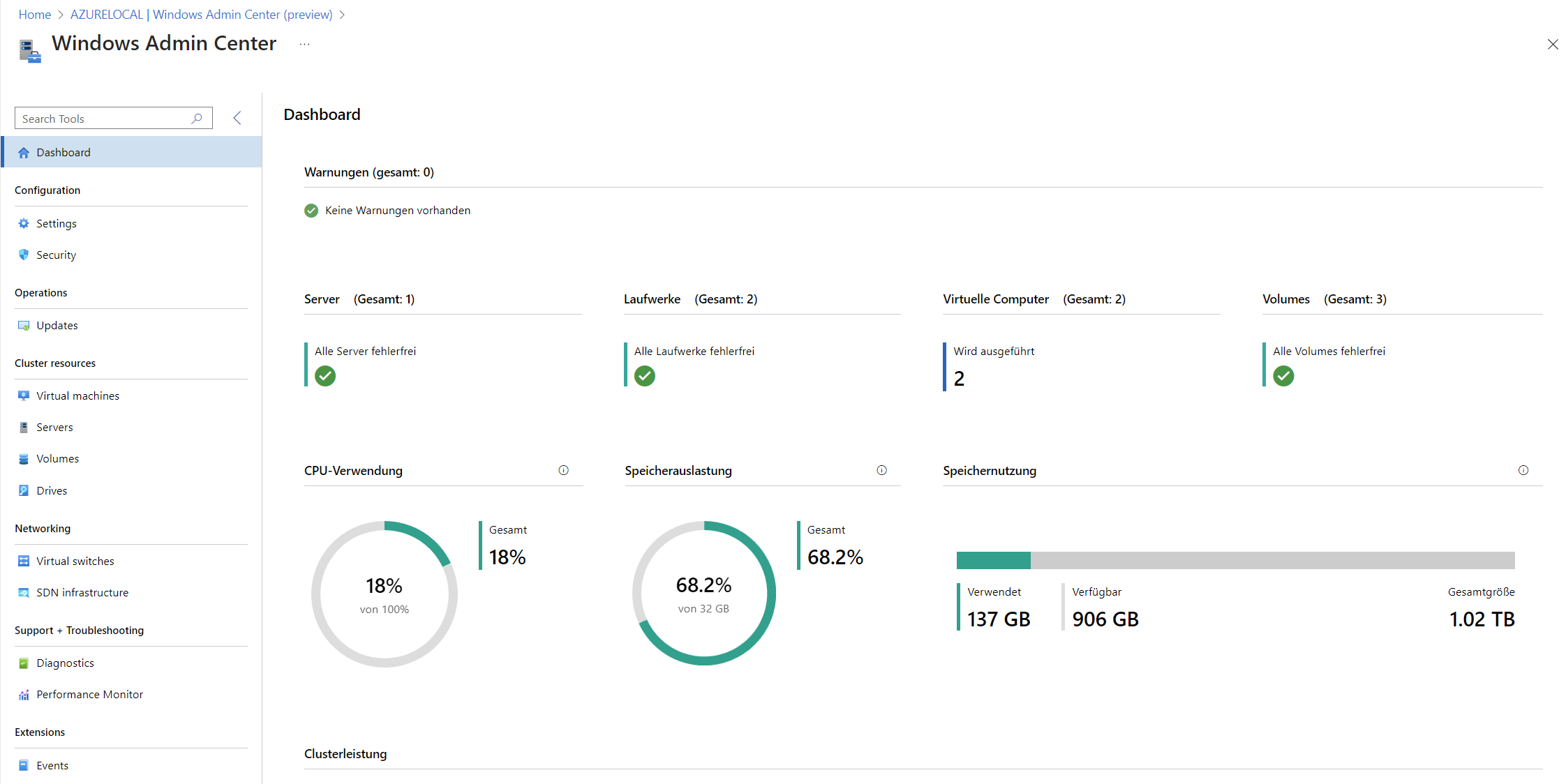Image resolution: width=1566 pixels, height=784 pixels.
Task: Click the Clusterleistung section heading
Action: [x=345, y=754]
